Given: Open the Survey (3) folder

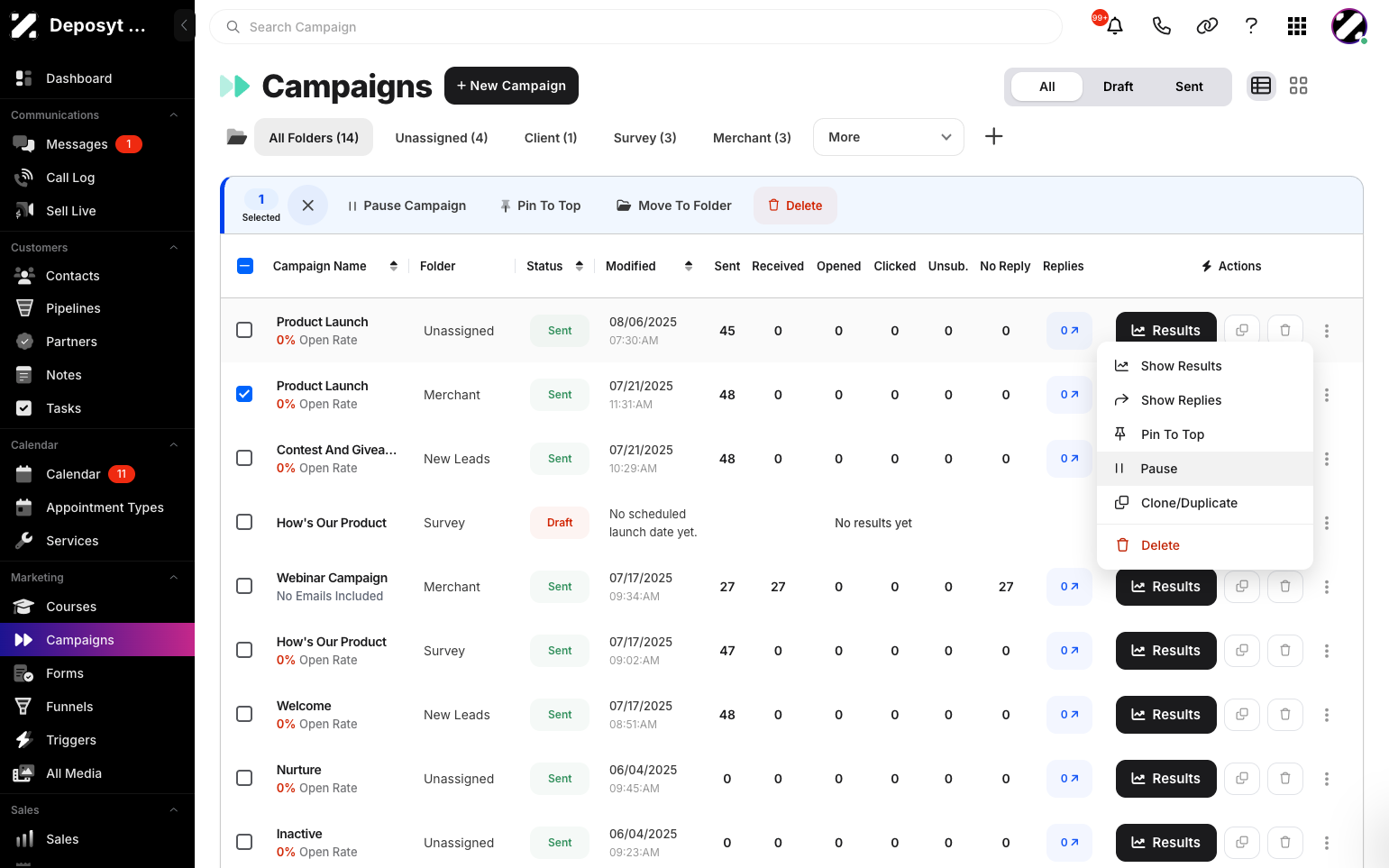Looking at the screenshot, I should [644, 138].
